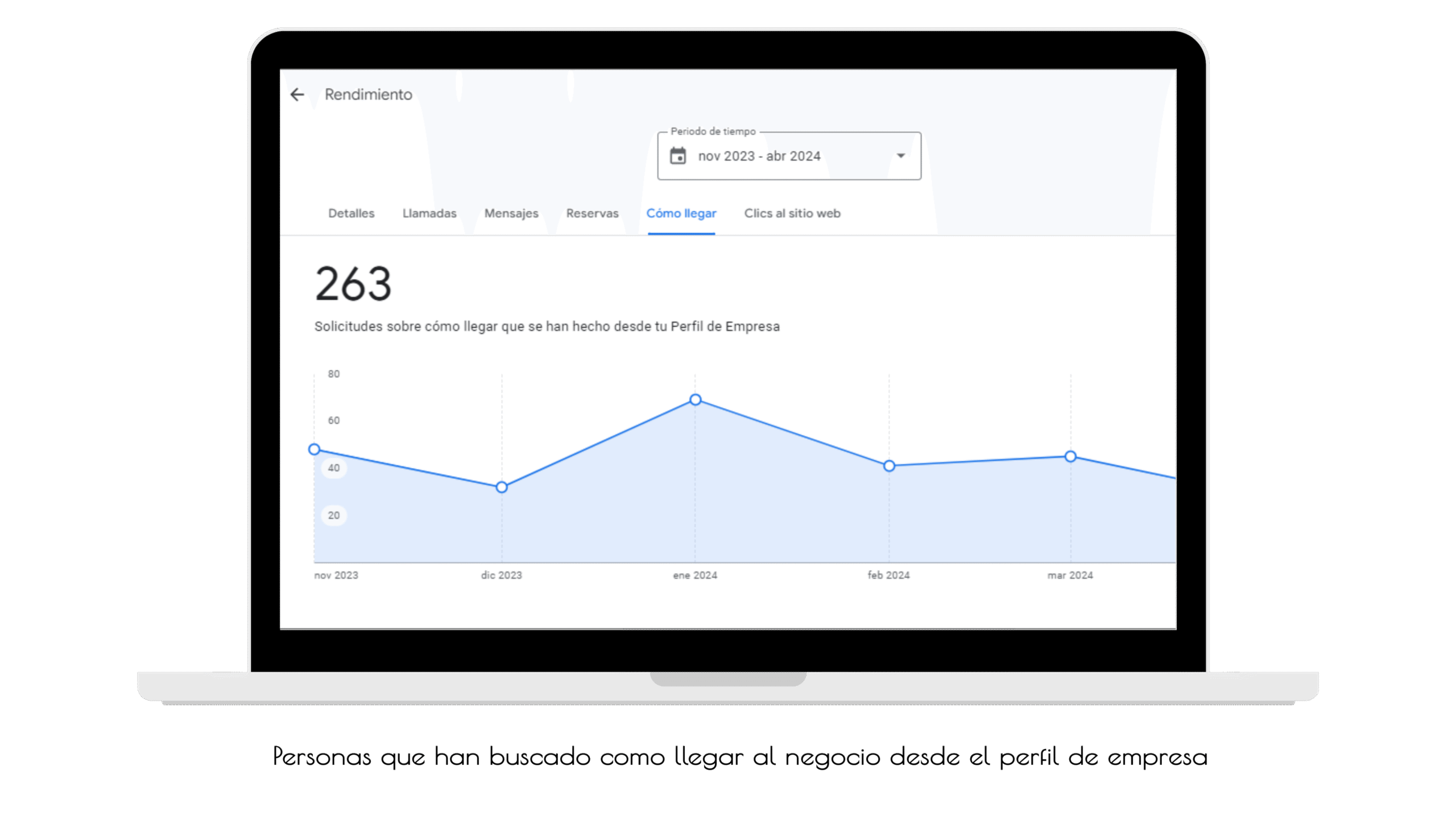The height and width of the screenshot is (819, 1456).
Task: Click the nov 2023 data point
Action: [x=314, y=449]
